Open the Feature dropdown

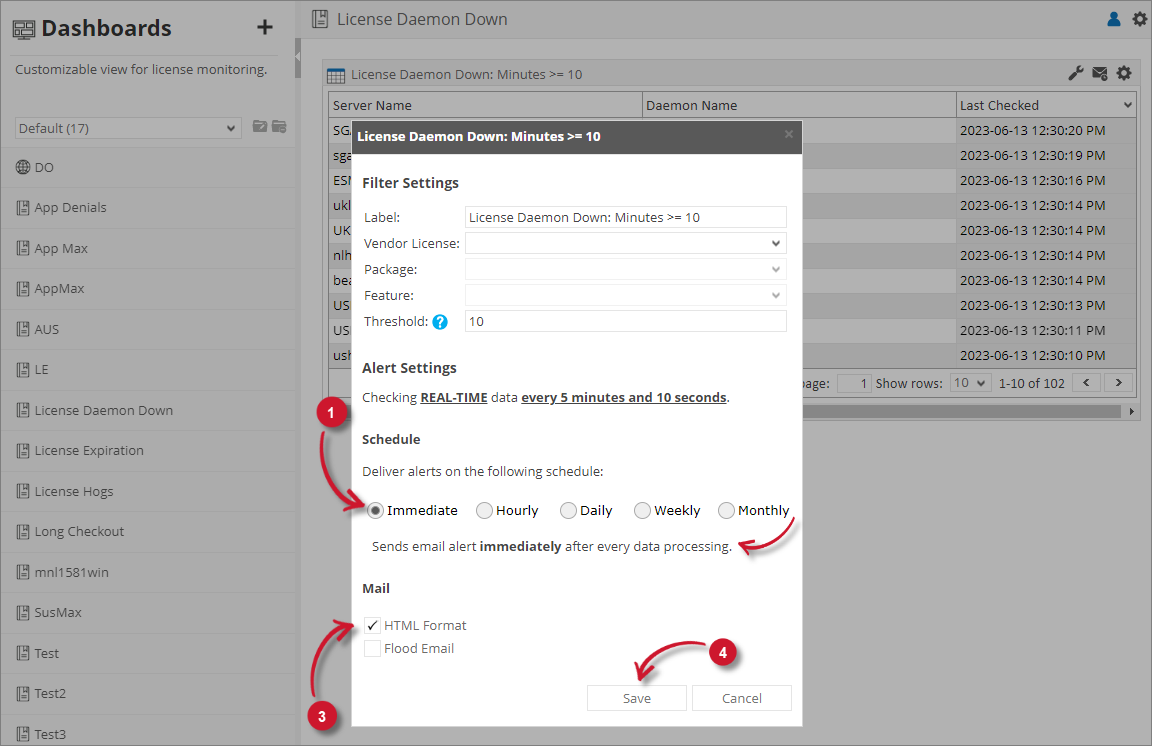pos(625,295)
